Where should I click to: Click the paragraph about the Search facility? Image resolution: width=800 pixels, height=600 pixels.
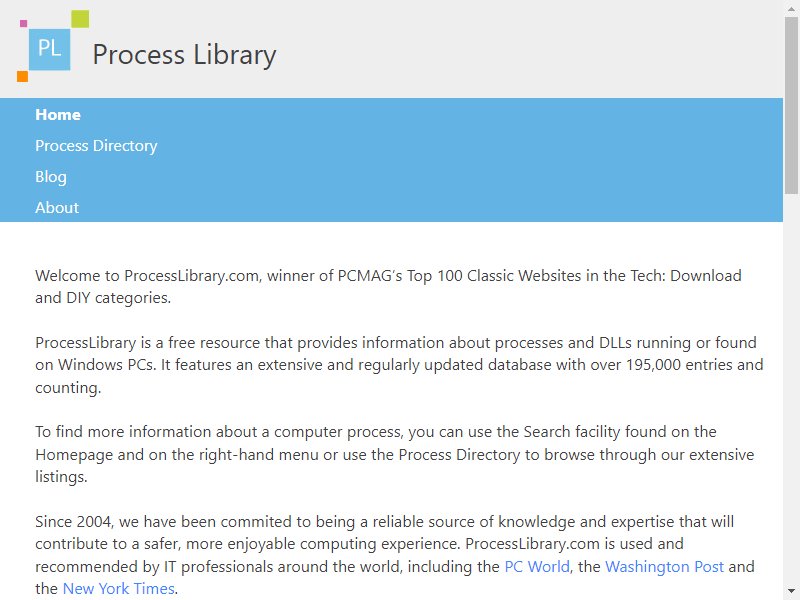point(394,454)
